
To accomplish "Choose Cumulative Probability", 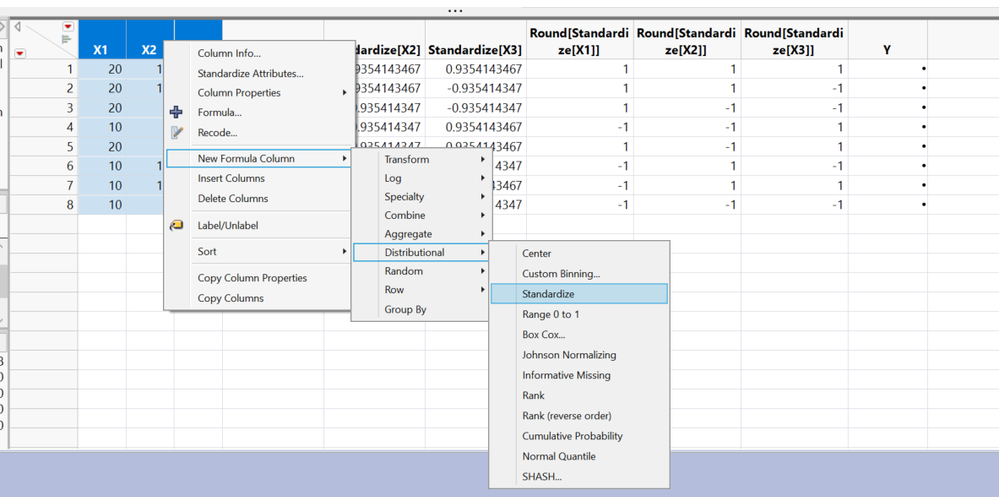I will pos(573,436).
